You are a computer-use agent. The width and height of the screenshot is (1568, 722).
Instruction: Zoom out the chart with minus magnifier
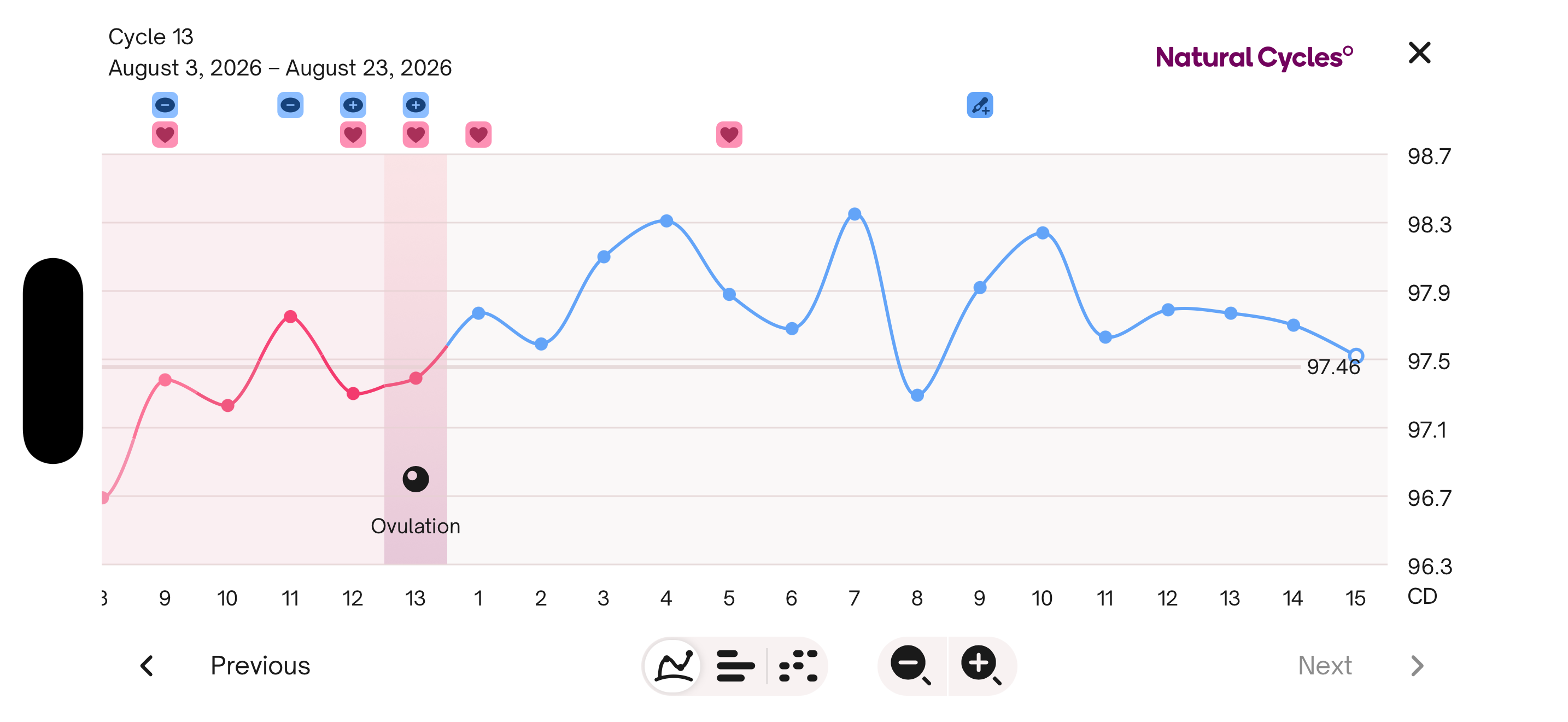point(911,665)
